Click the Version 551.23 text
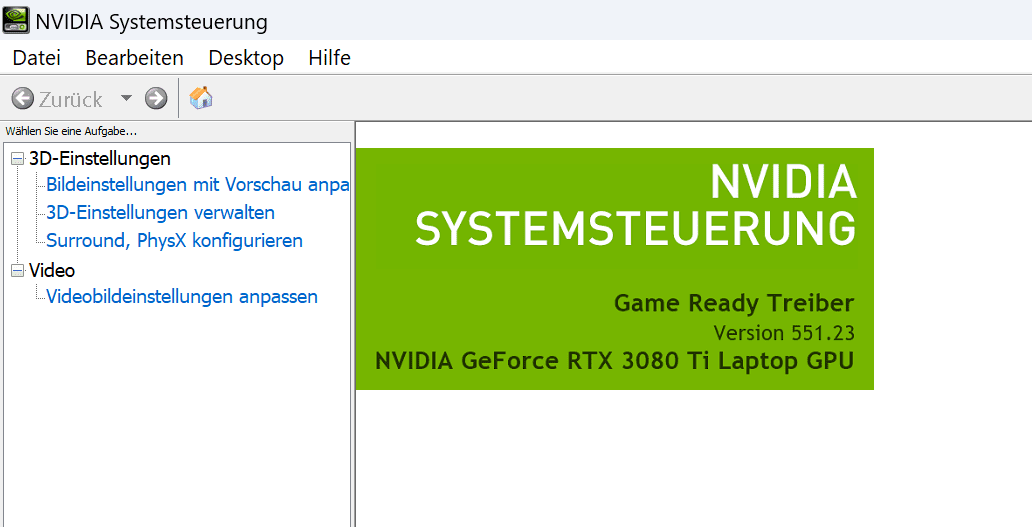Screen dimensions: 1032x527 (x=784, y=333)
